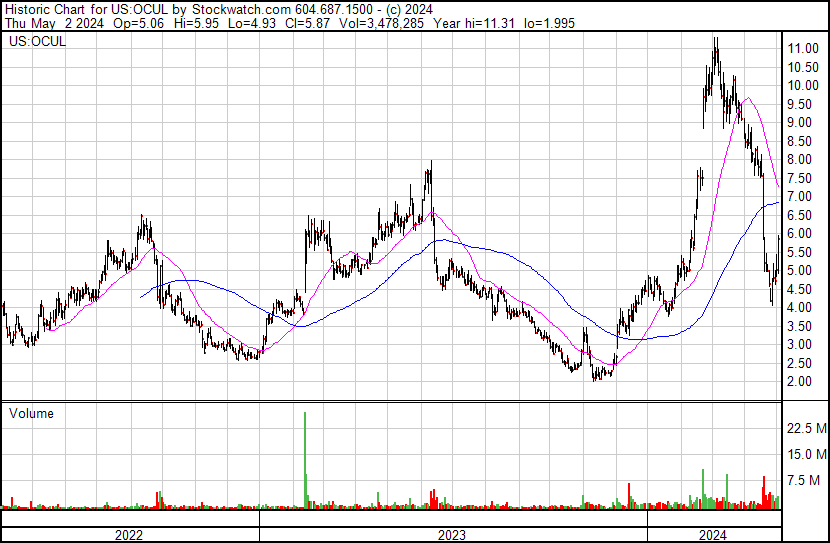Select the 2023 year label on timeline
830x543 pixels.
pyautogui.click(x=452, y=535)
